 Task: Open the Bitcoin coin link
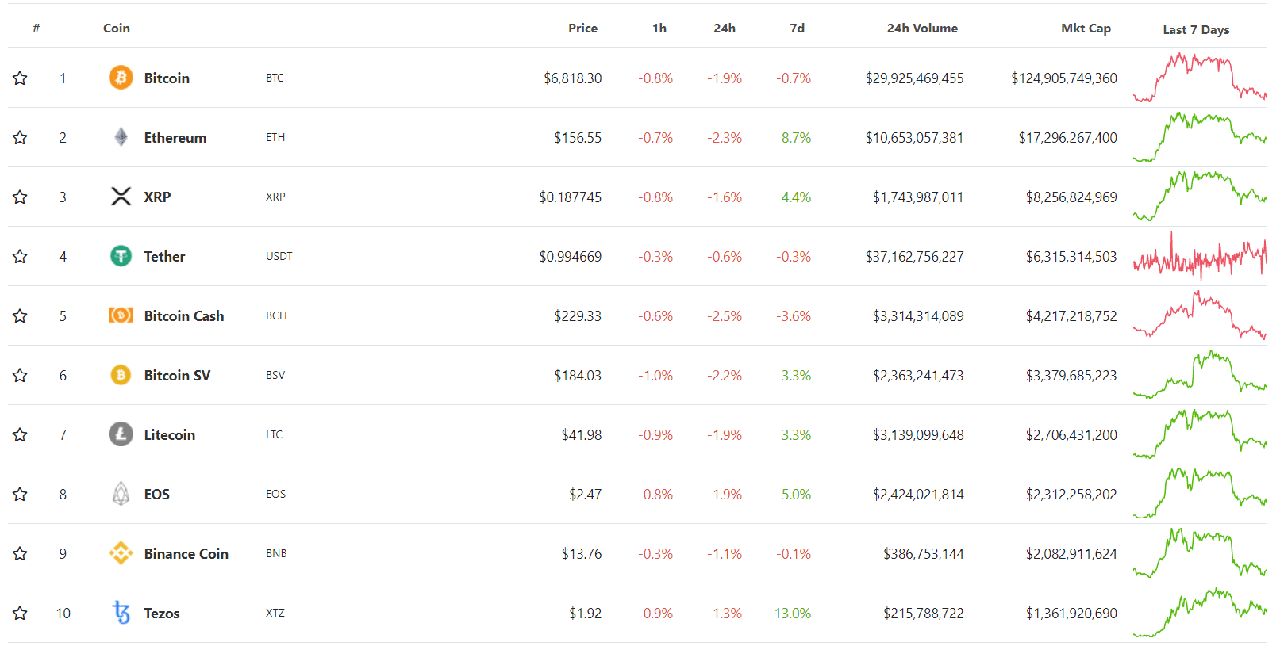tap(167, 78)
